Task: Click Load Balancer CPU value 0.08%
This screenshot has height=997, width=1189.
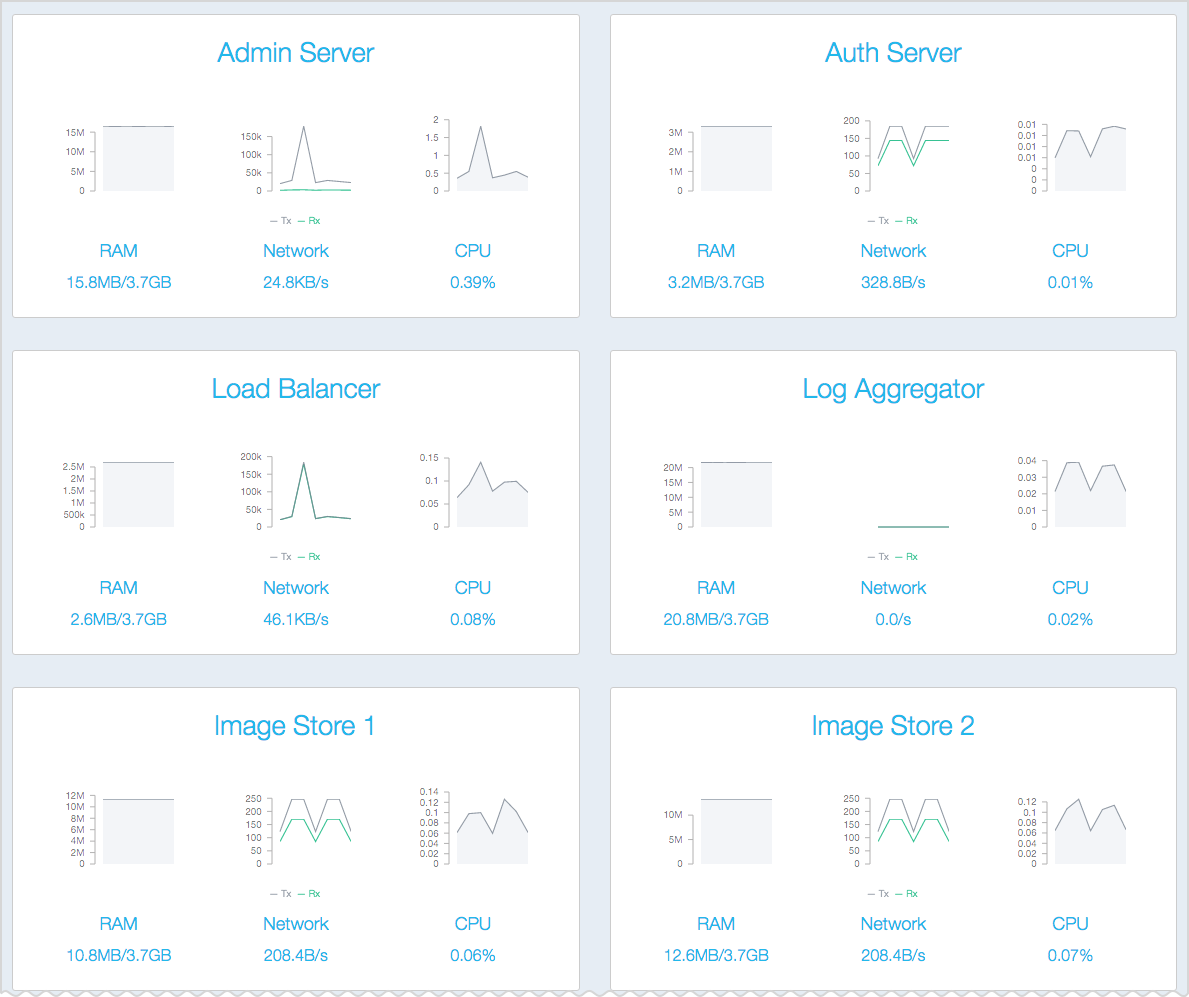Action: click(x=473, y=620)
